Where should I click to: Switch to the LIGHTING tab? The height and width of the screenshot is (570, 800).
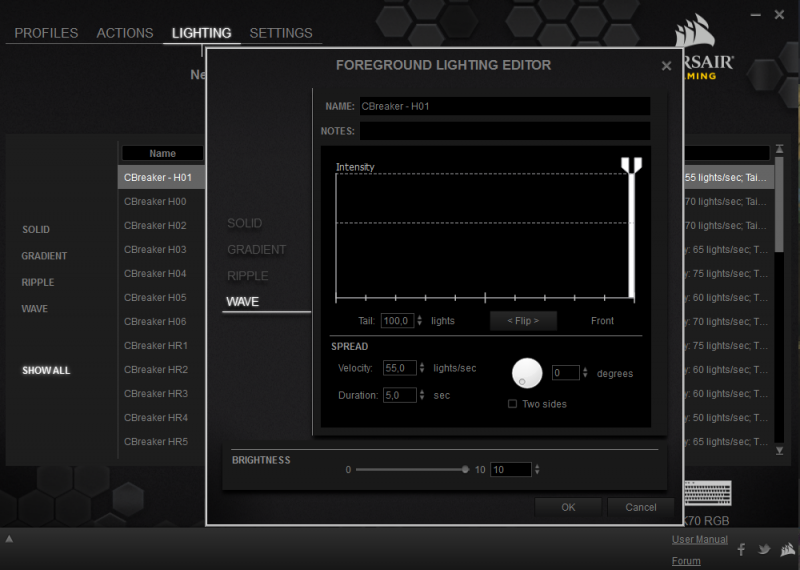(202, 33)
